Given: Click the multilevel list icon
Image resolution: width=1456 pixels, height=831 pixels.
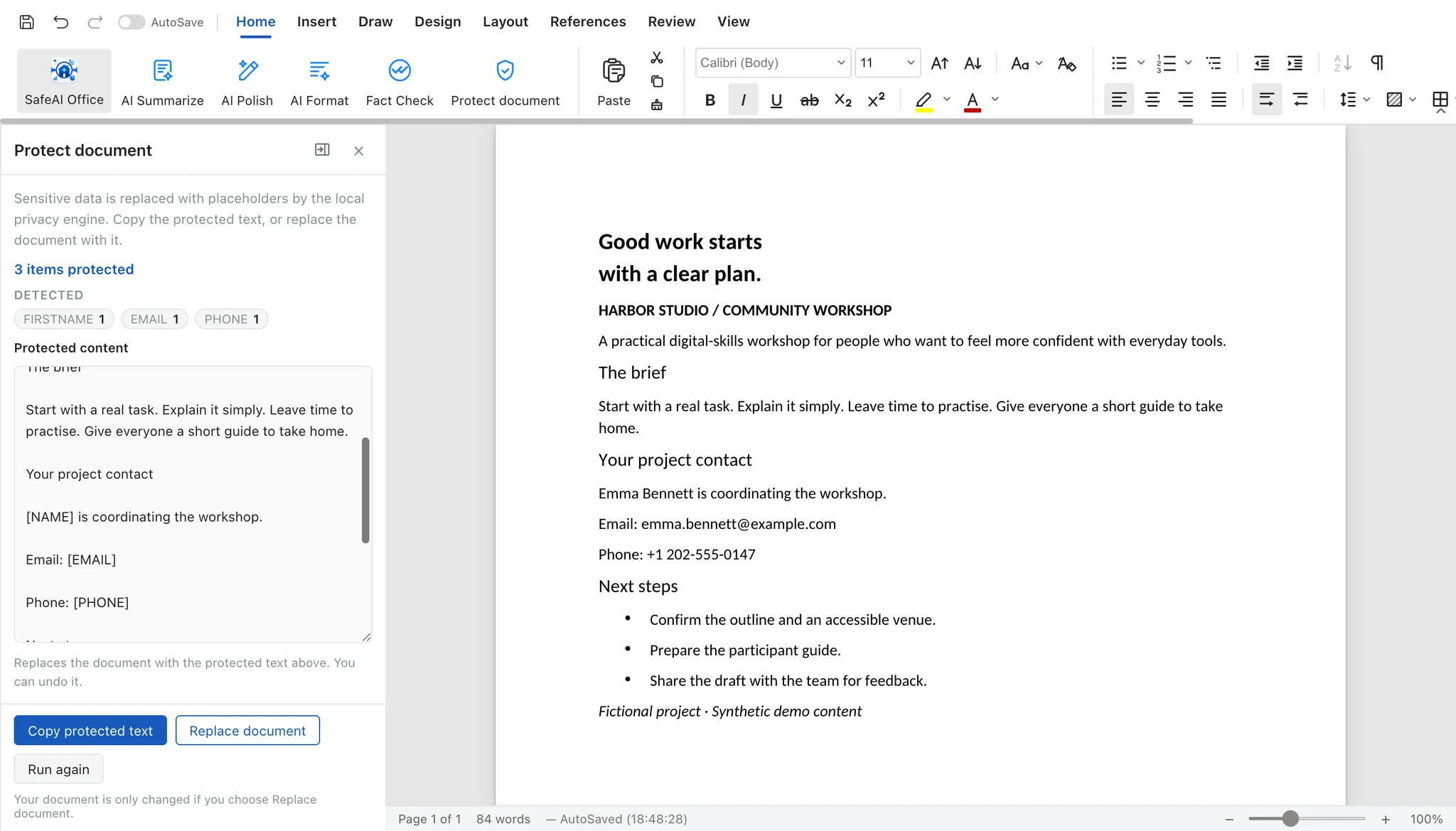Looking at the screenshot, I should pyautogui.click(x=1214, y=63).
